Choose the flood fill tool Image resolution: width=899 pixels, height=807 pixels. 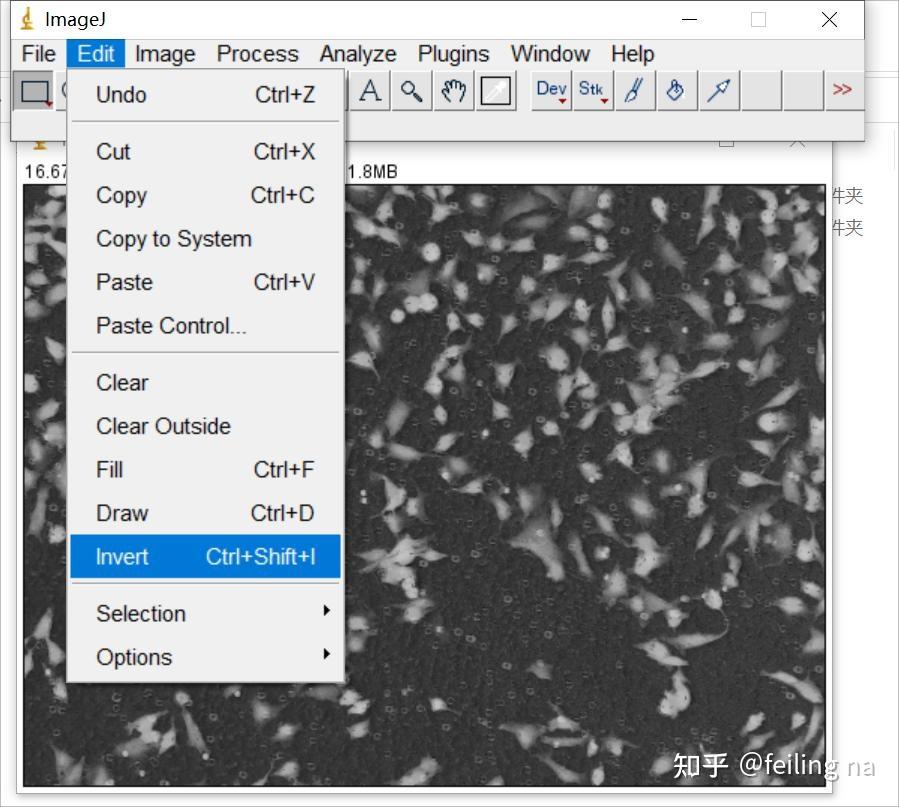(677, 90)
